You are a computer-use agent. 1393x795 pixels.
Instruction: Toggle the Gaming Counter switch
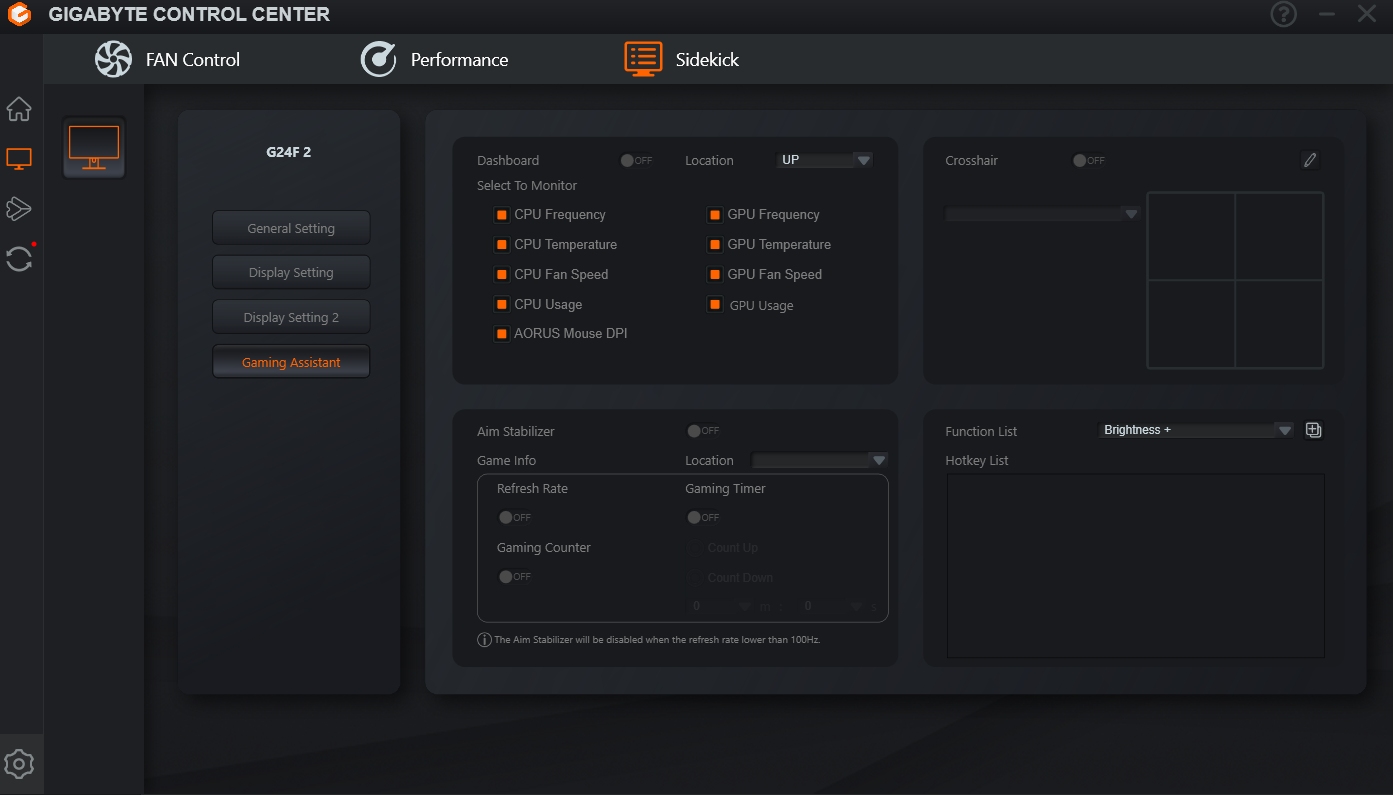pyautogui.click(x=515, y=576)
